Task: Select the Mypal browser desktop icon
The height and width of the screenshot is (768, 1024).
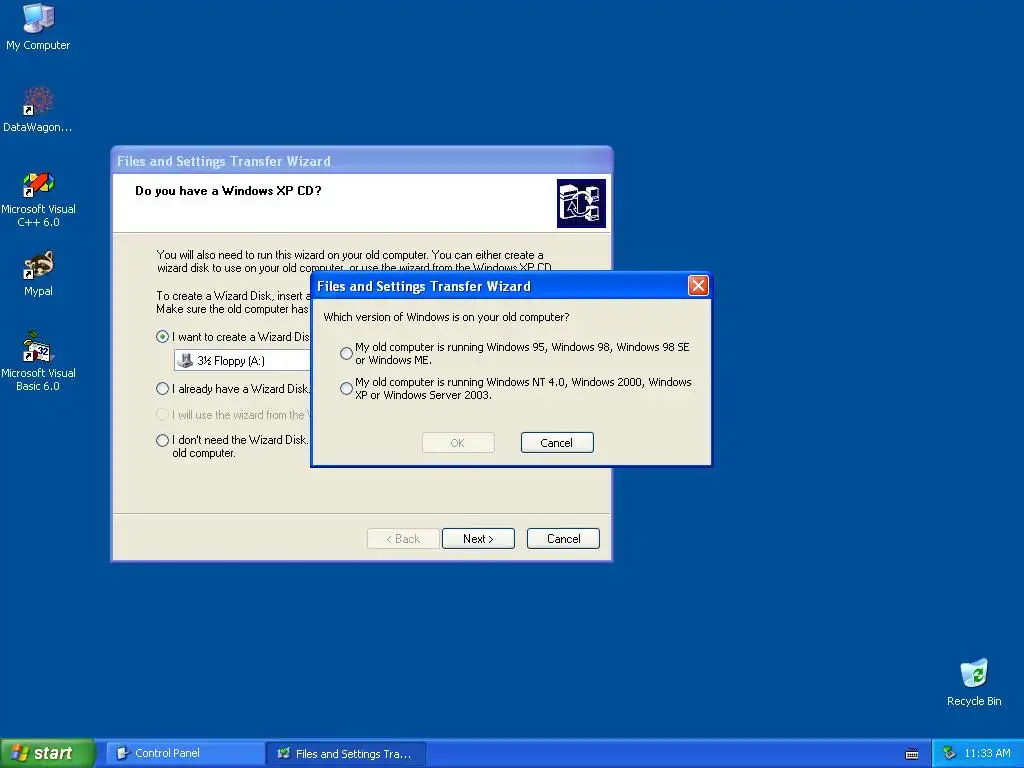Action: 38,274
